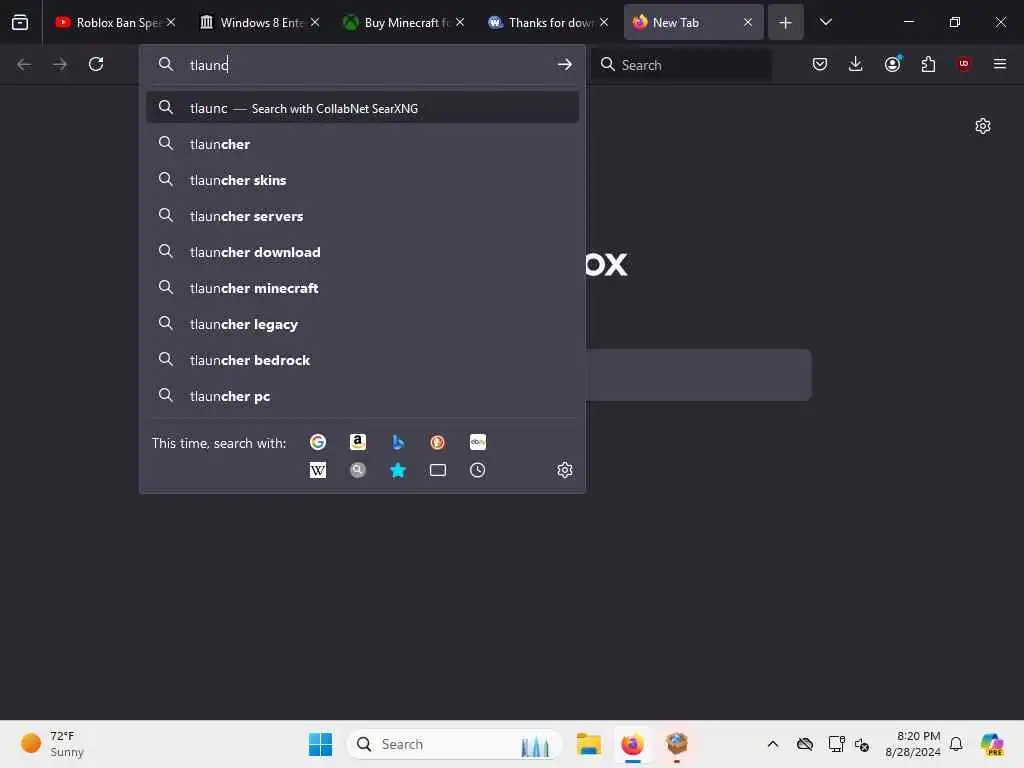Search this time with Bing

point(398,442)
